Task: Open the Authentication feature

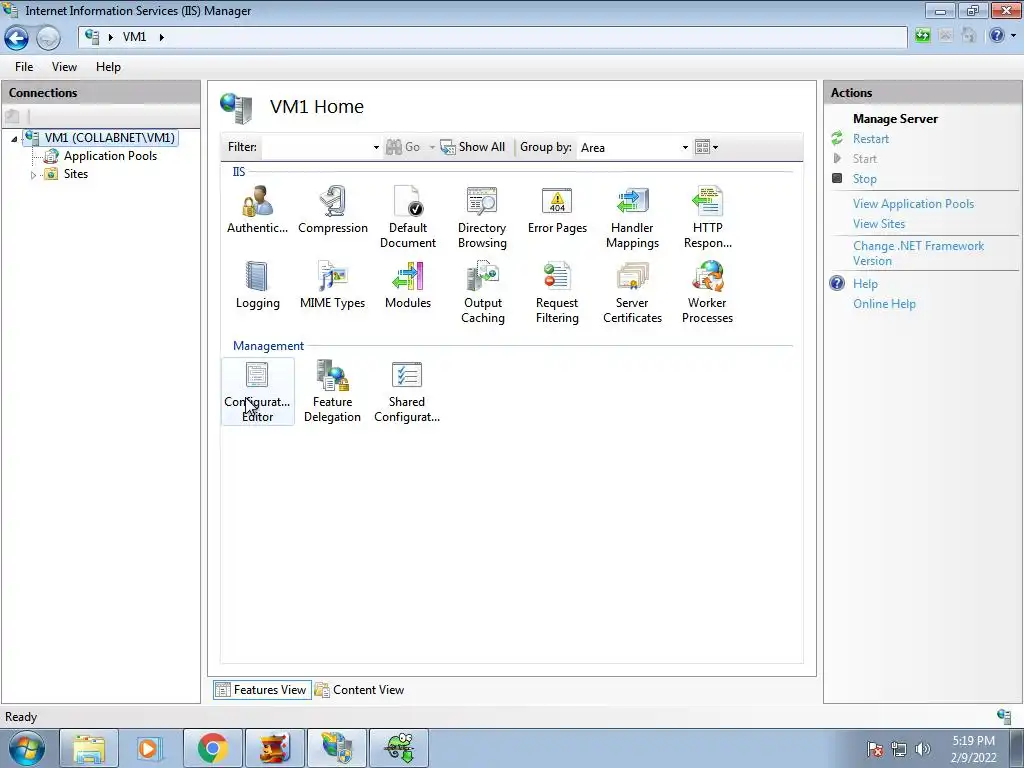Action: [x=257, y=210]
